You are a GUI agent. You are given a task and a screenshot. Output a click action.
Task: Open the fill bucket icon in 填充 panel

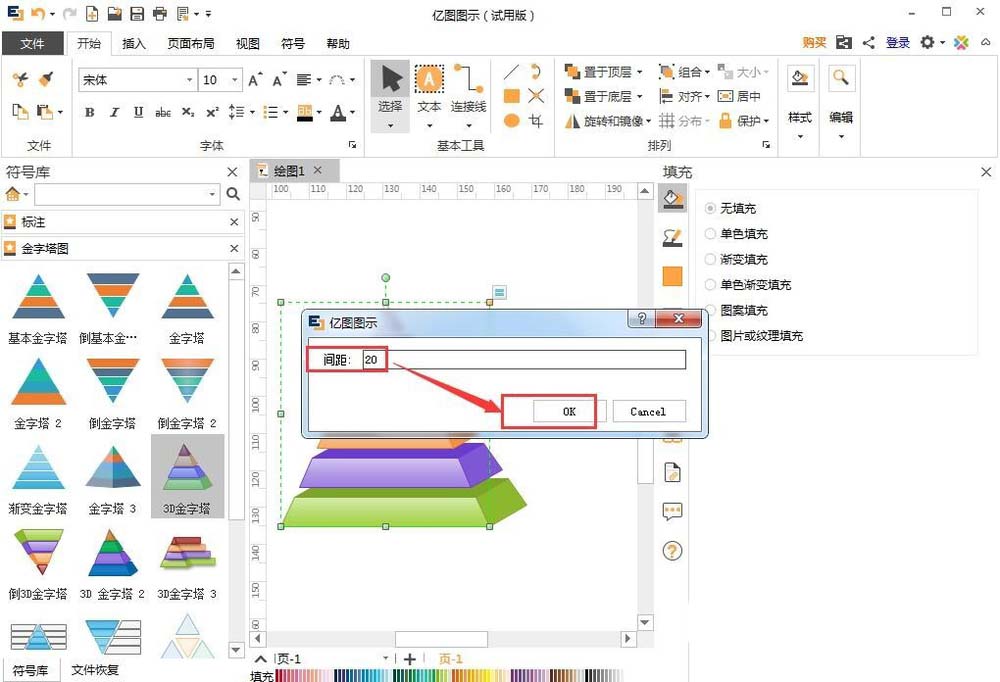coord(672,198)
